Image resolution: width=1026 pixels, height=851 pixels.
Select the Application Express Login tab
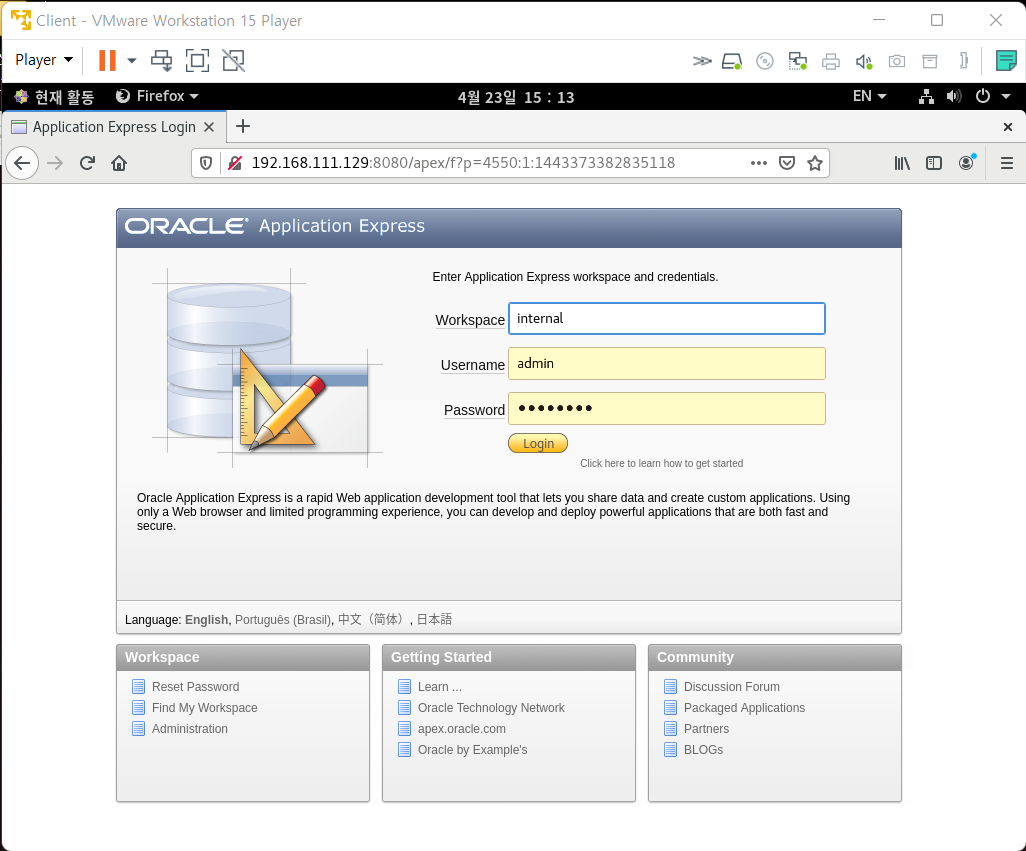[114, 127]
